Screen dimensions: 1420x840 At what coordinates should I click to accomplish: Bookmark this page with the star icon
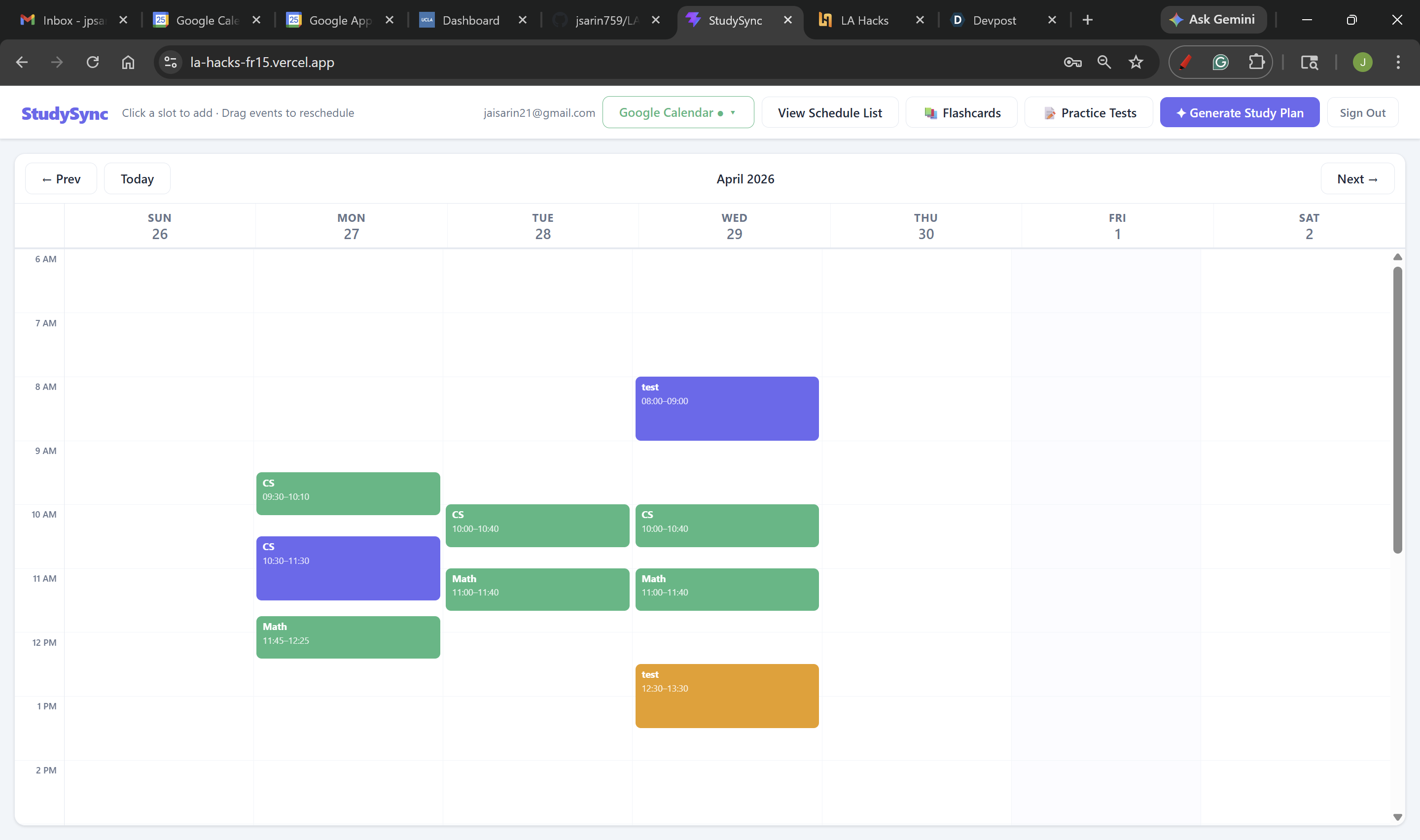[x=1136, y=62]
